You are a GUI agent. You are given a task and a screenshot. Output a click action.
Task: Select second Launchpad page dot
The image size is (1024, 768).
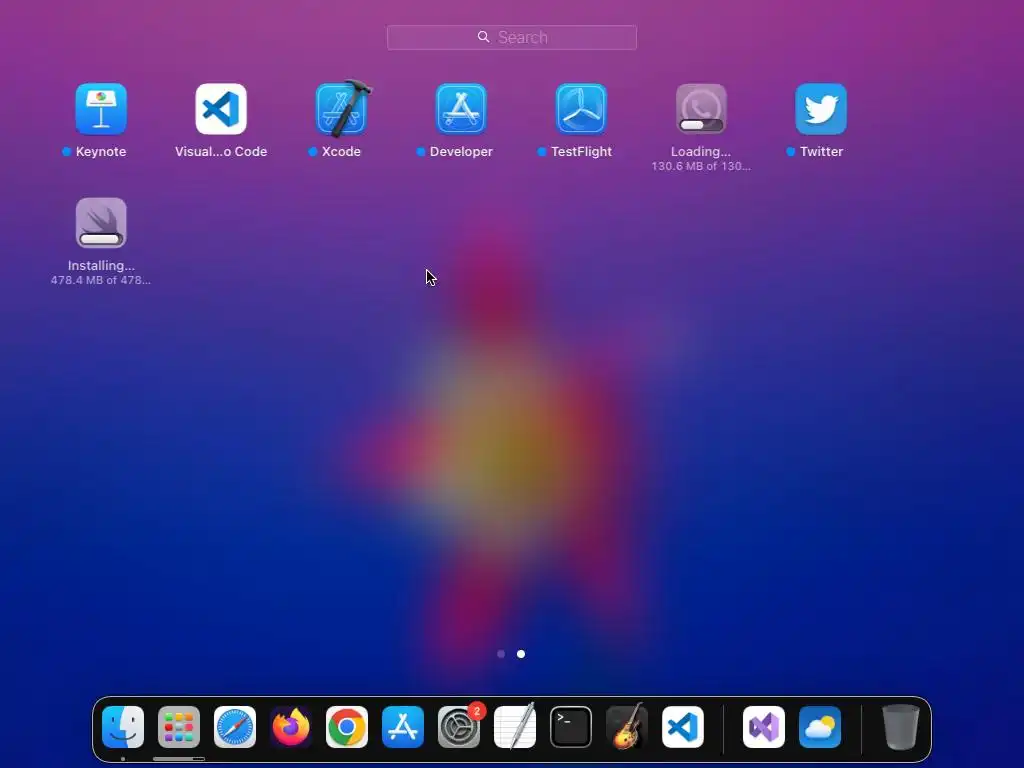click(x=520, y=654)
